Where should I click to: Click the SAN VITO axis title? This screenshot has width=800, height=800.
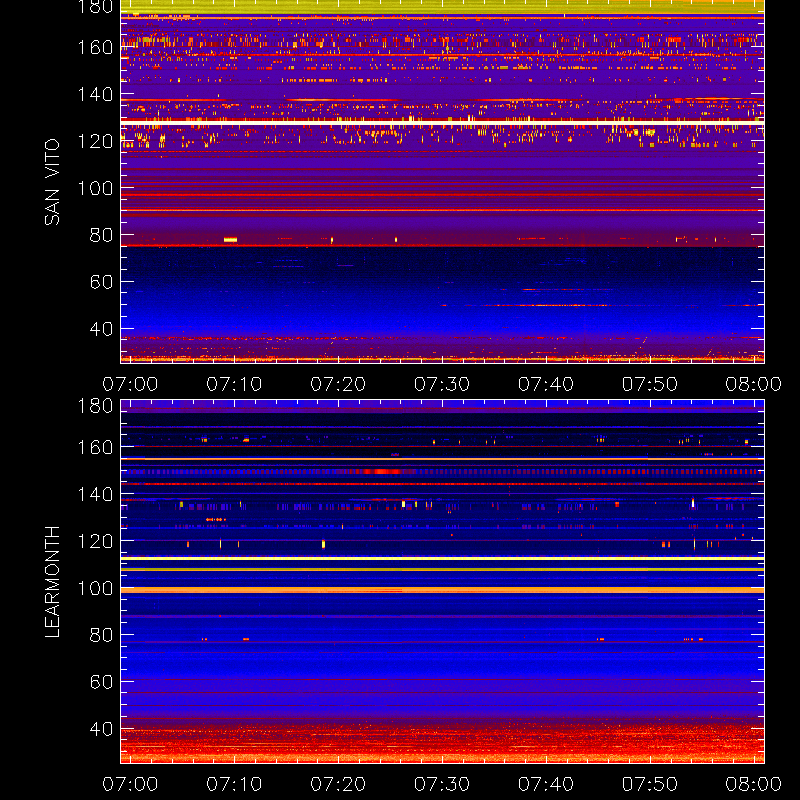[x=52, y=182]
